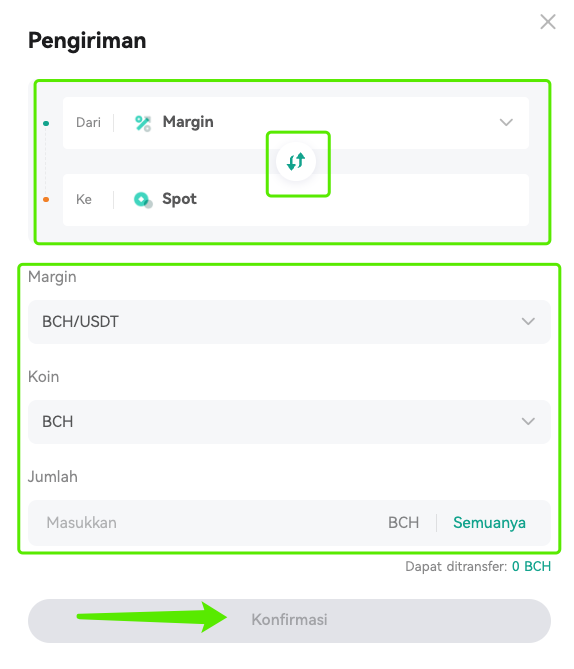The image size is (574, 669).
Task: Click the Masukkan amount input field
Action: point(205,523)
